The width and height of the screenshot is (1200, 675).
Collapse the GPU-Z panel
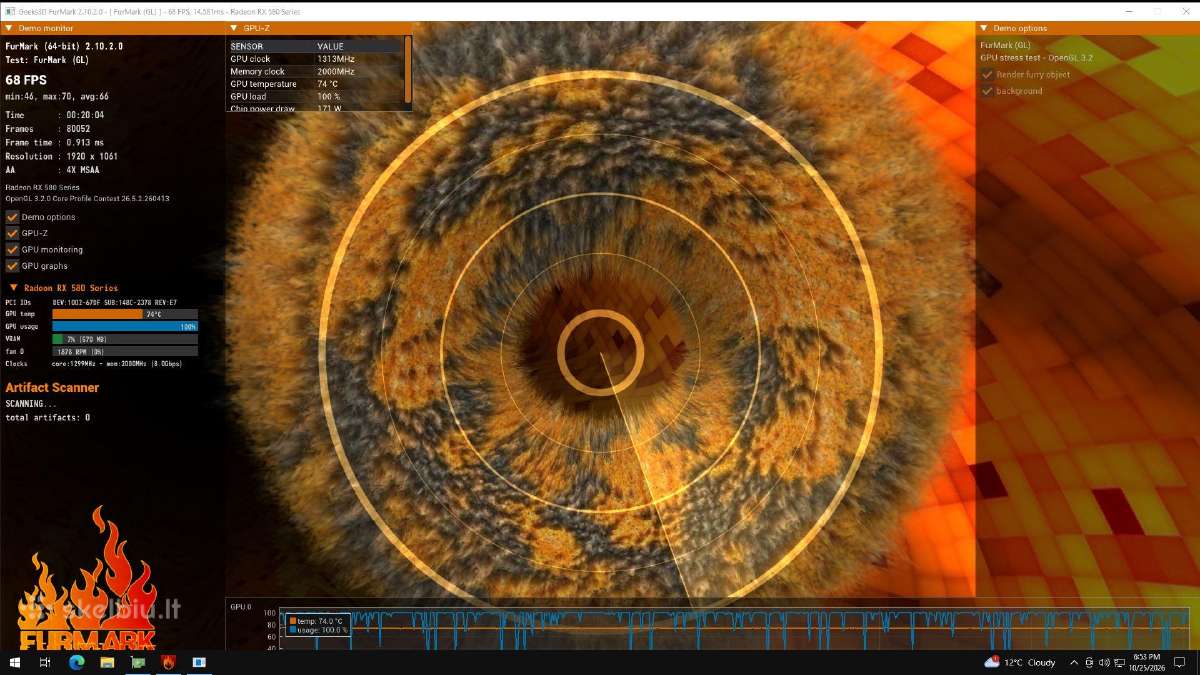pos(233,28)
